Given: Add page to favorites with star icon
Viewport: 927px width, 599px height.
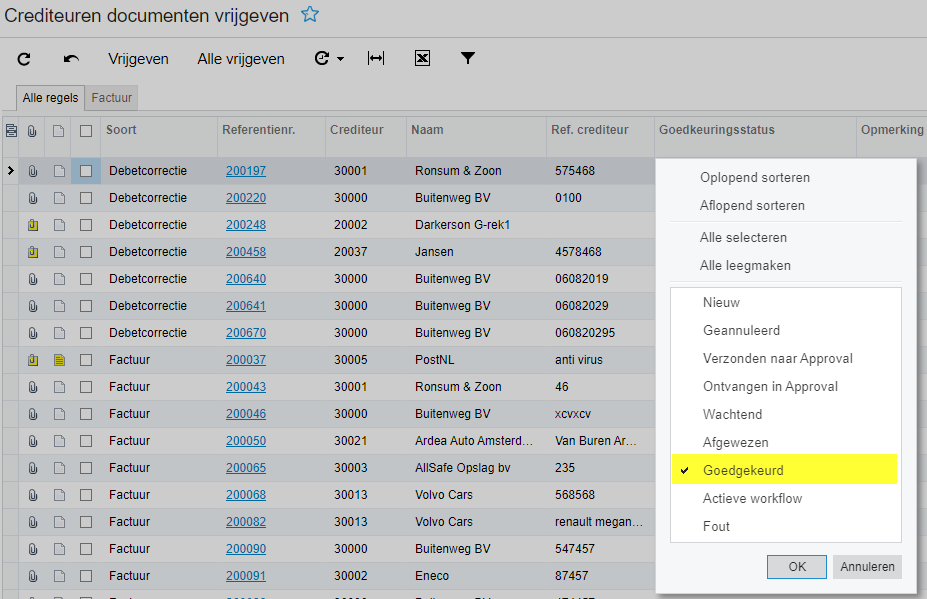Looking at the screenshot, I should [310, 14].
